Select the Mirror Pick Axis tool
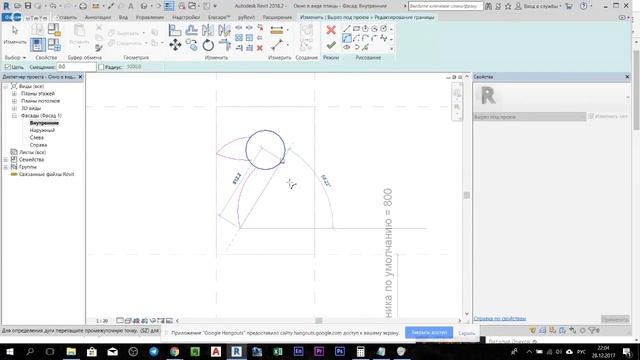This screenshot has width=640, height=360. click(208, 30)
